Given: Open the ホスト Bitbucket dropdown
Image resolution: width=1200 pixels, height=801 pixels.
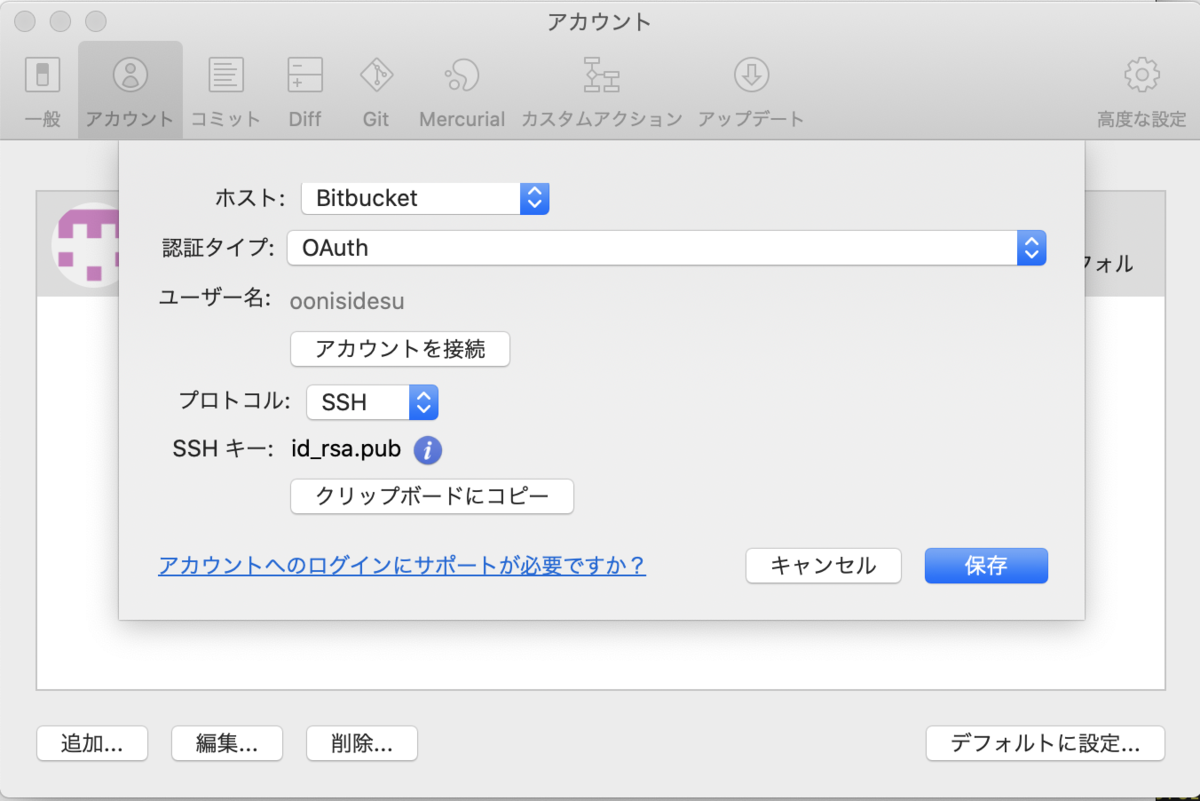Looking at the screenshot, I should pos(425,198).
